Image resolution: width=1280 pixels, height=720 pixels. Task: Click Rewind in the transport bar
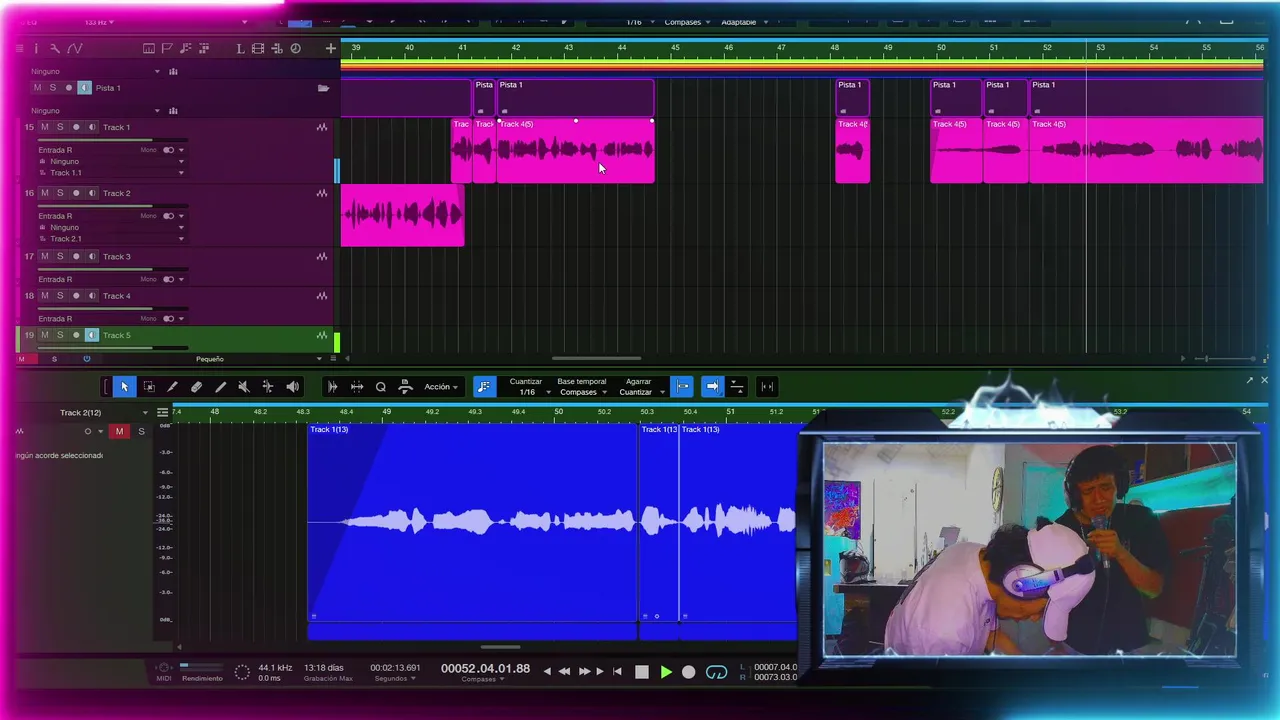pyautogui.click(x=564, y=672)
